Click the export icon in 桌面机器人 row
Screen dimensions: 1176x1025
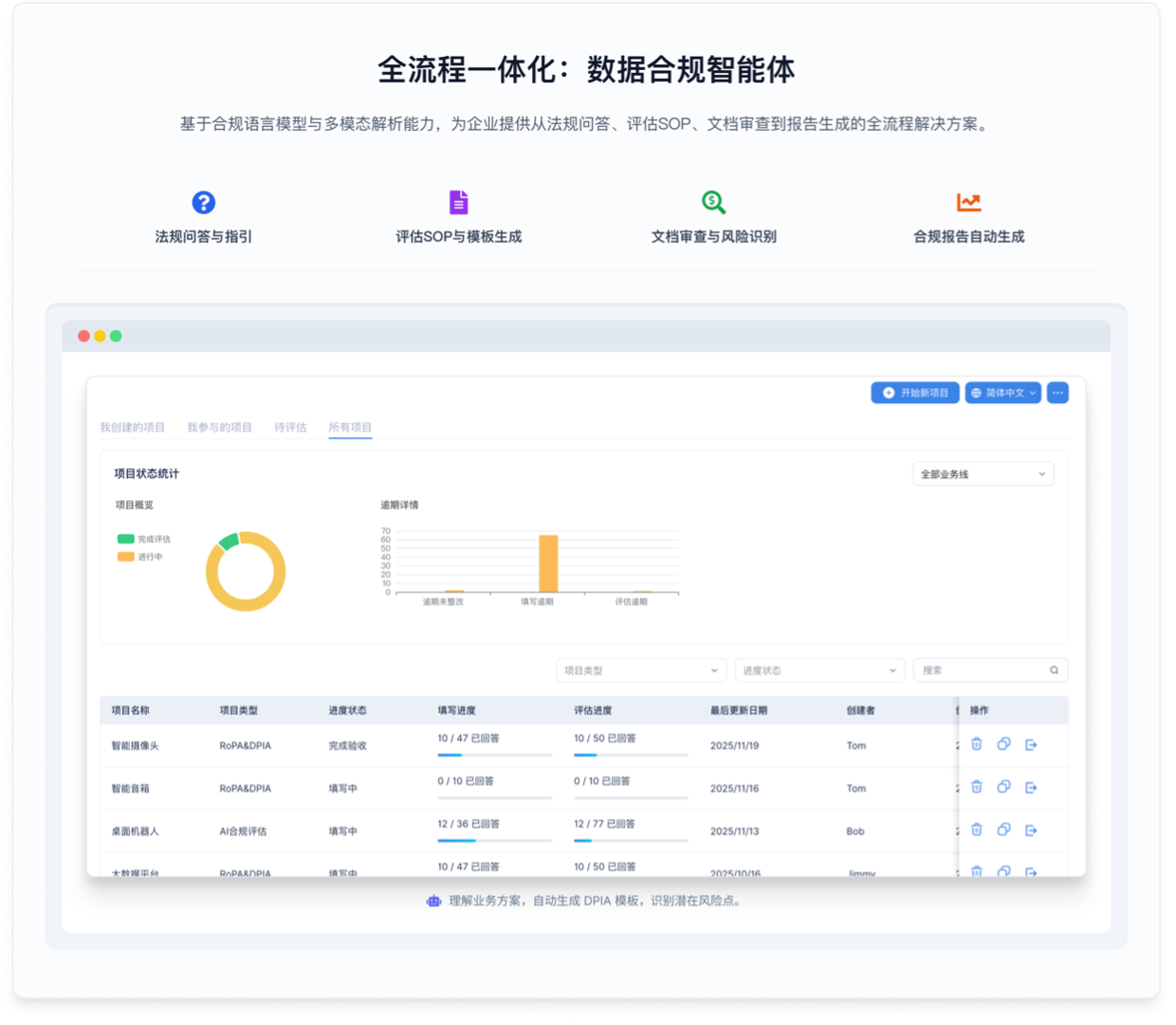1031,831
